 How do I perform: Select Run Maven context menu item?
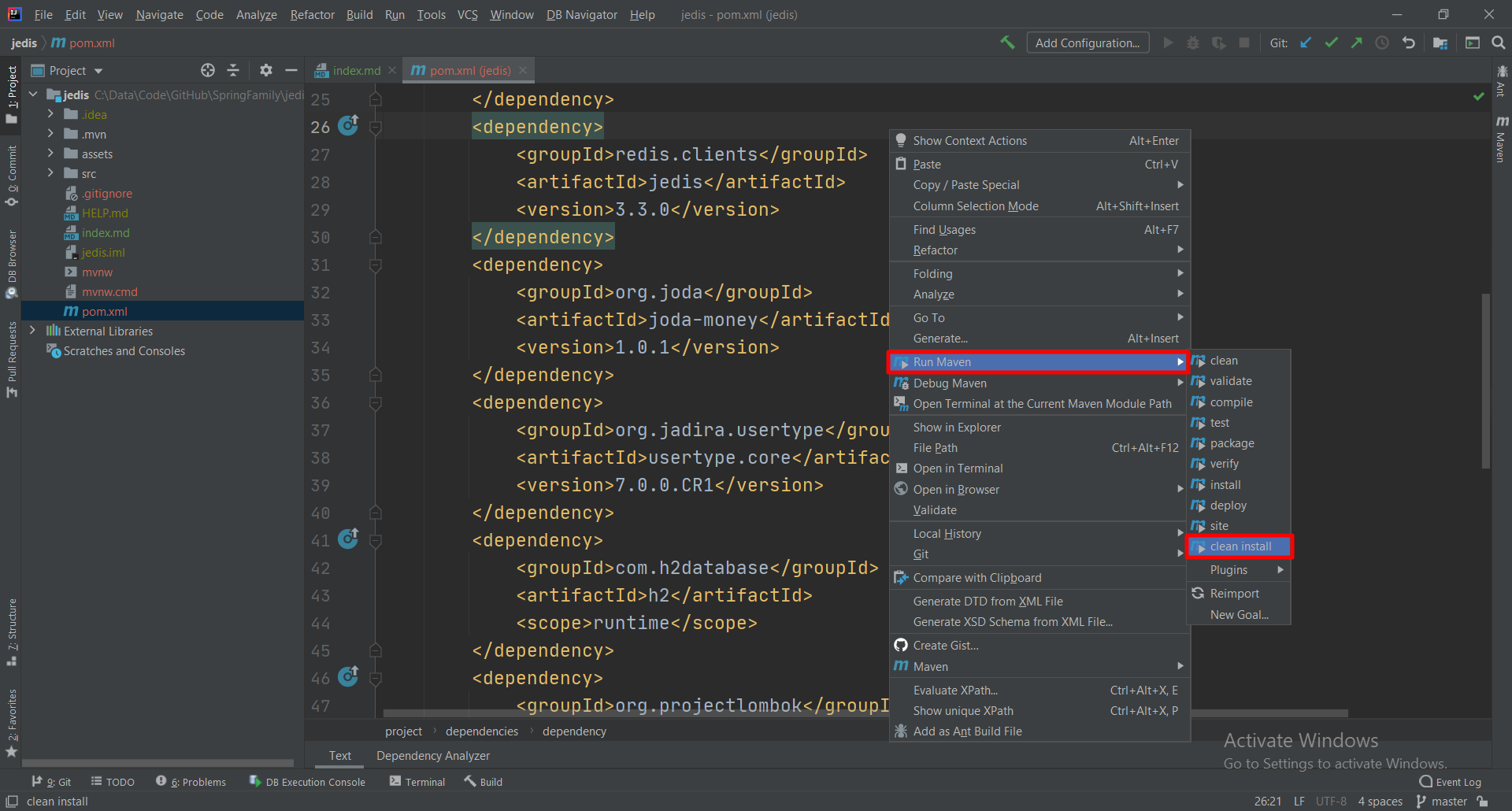click(x=1038, y=362)
